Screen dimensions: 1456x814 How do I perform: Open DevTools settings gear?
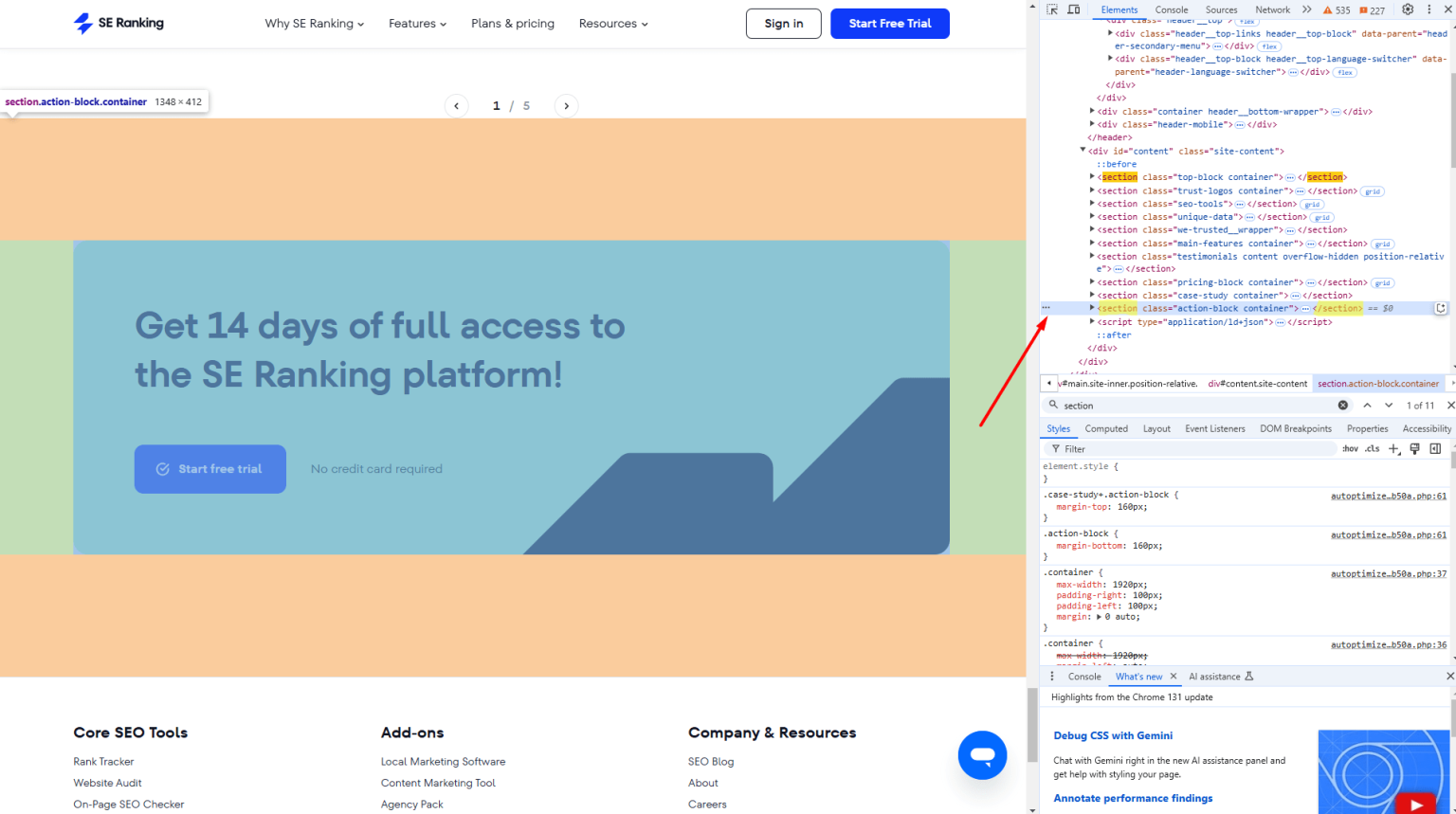(x=1409, y=9)
